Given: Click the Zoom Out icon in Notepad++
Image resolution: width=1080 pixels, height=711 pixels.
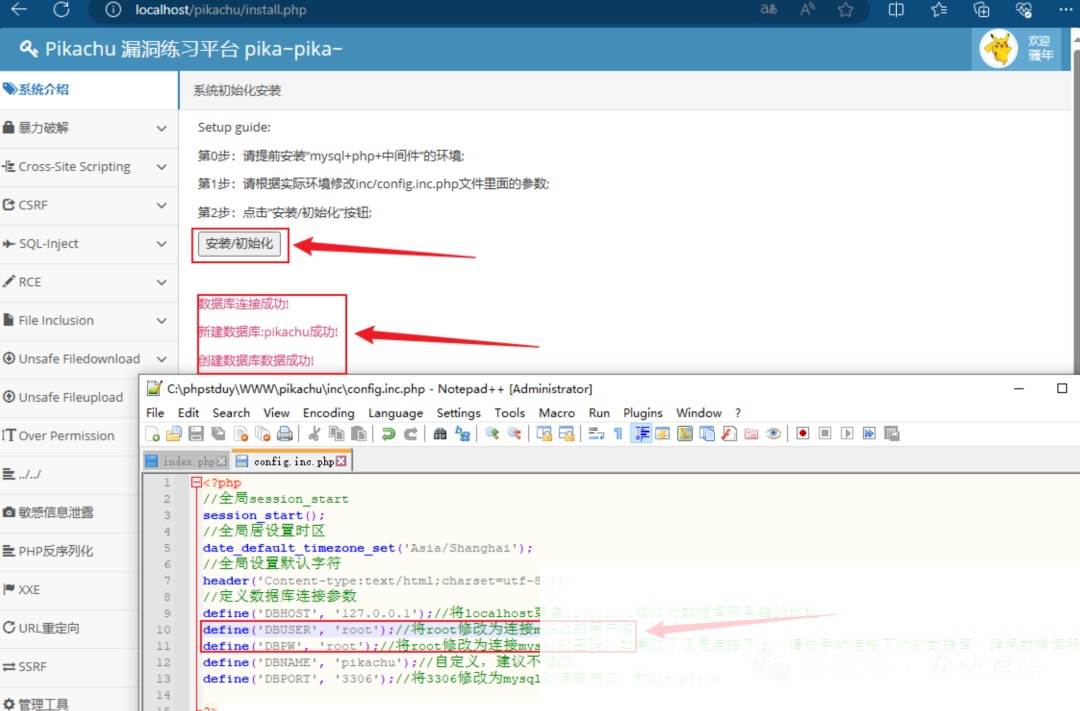Looking at the screenshot, I should coord(514,433).
